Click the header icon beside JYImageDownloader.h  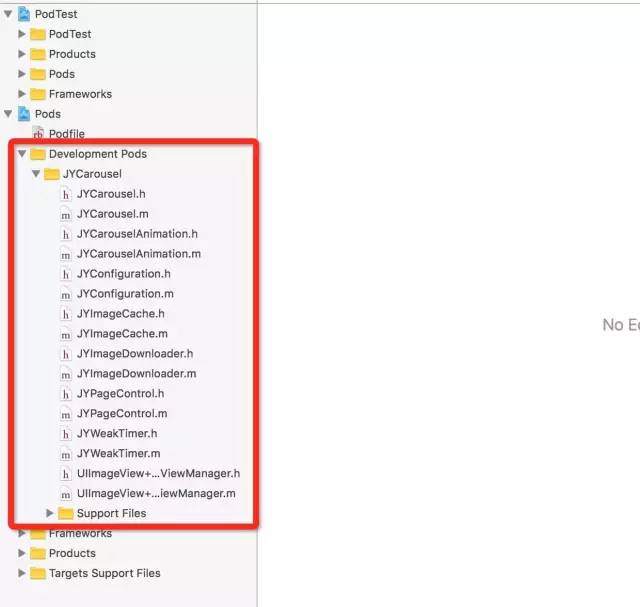point(66,354)
